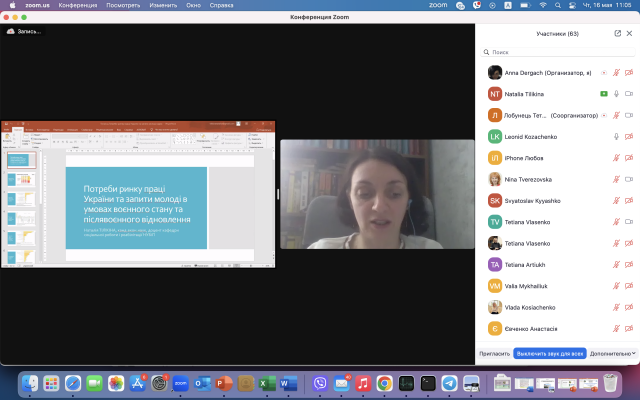Mute Leonid Kozachenko's microphone
The image size is (640, 400).
616,137
